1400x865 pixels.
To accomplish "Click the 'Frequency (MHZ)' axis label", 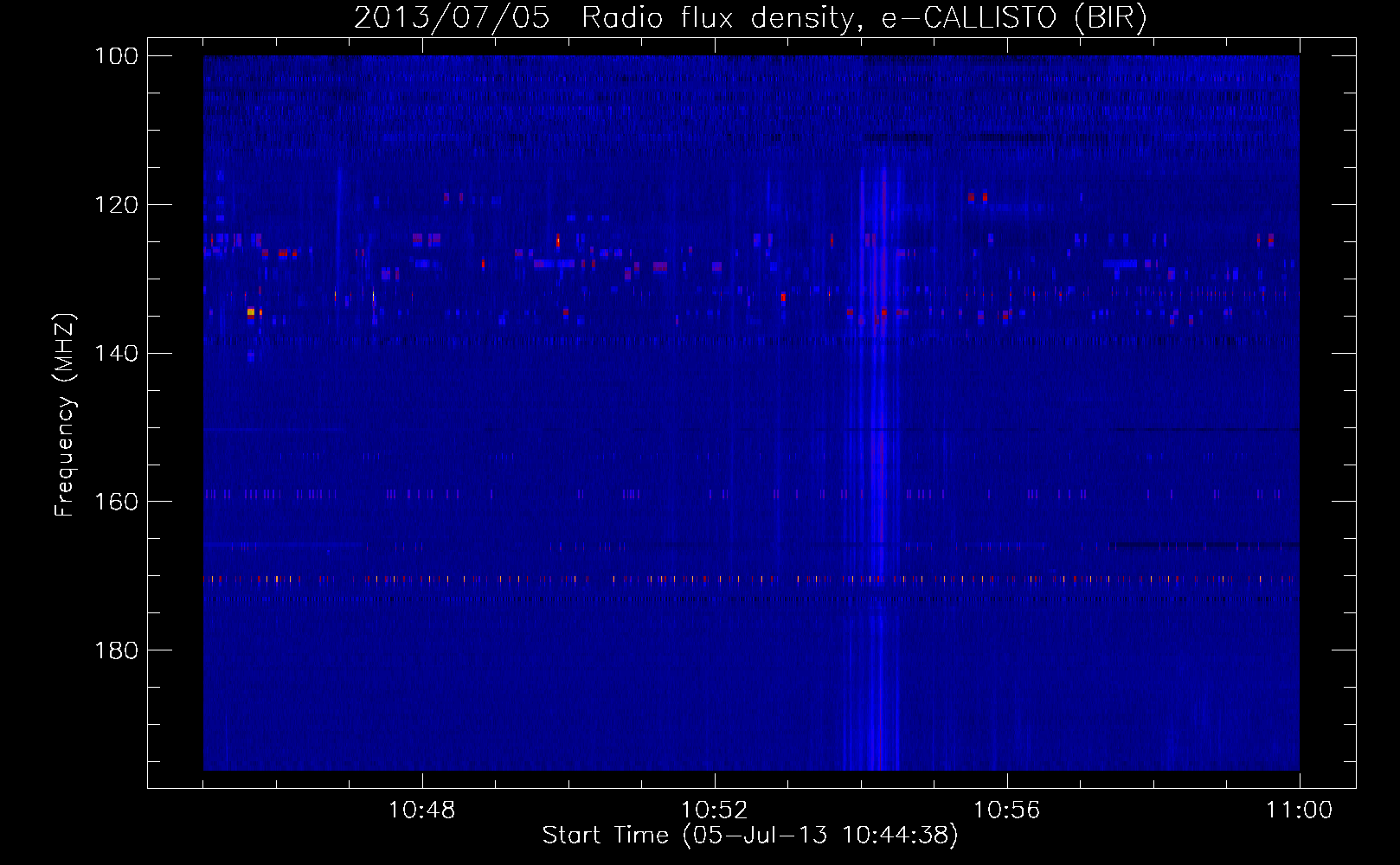I will click(x=65, y=415).
